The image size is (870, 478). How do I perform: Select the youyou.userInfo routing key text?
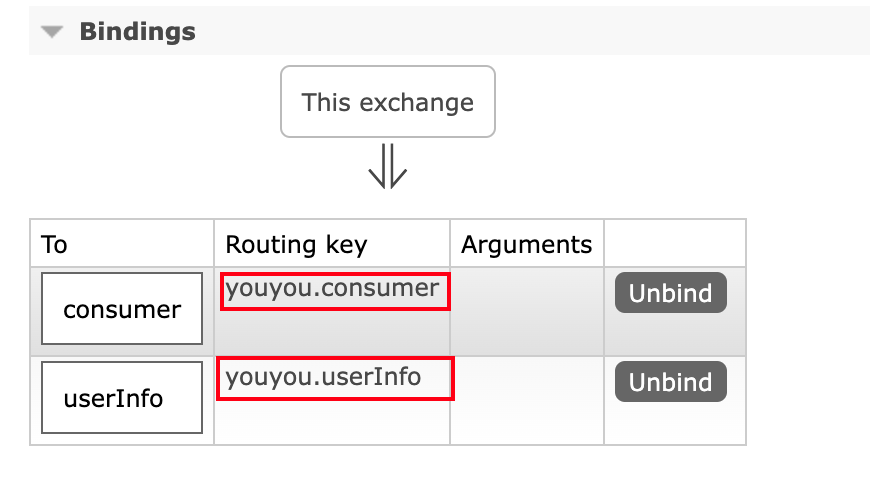323,378
